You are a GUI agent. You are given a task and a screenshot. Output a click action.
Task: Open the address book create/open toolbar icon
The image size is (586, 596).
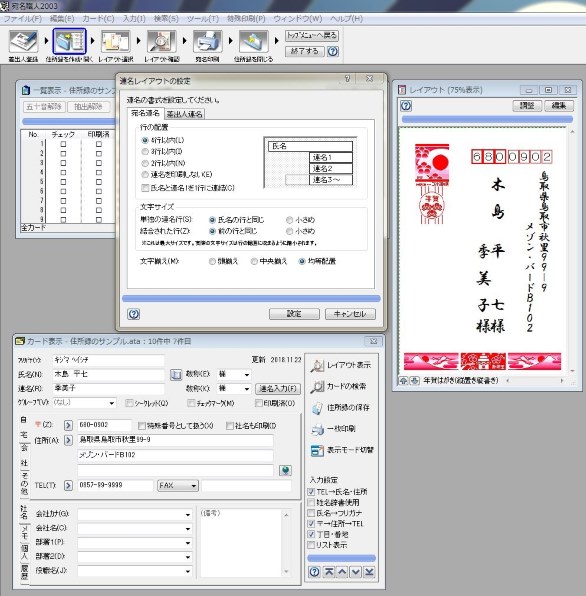coord(70,41)
